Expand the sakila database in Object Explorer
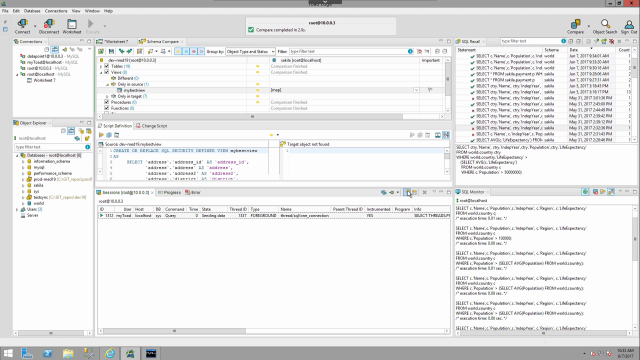This screenshot has height=360, width=640. [x=23, y=185]
